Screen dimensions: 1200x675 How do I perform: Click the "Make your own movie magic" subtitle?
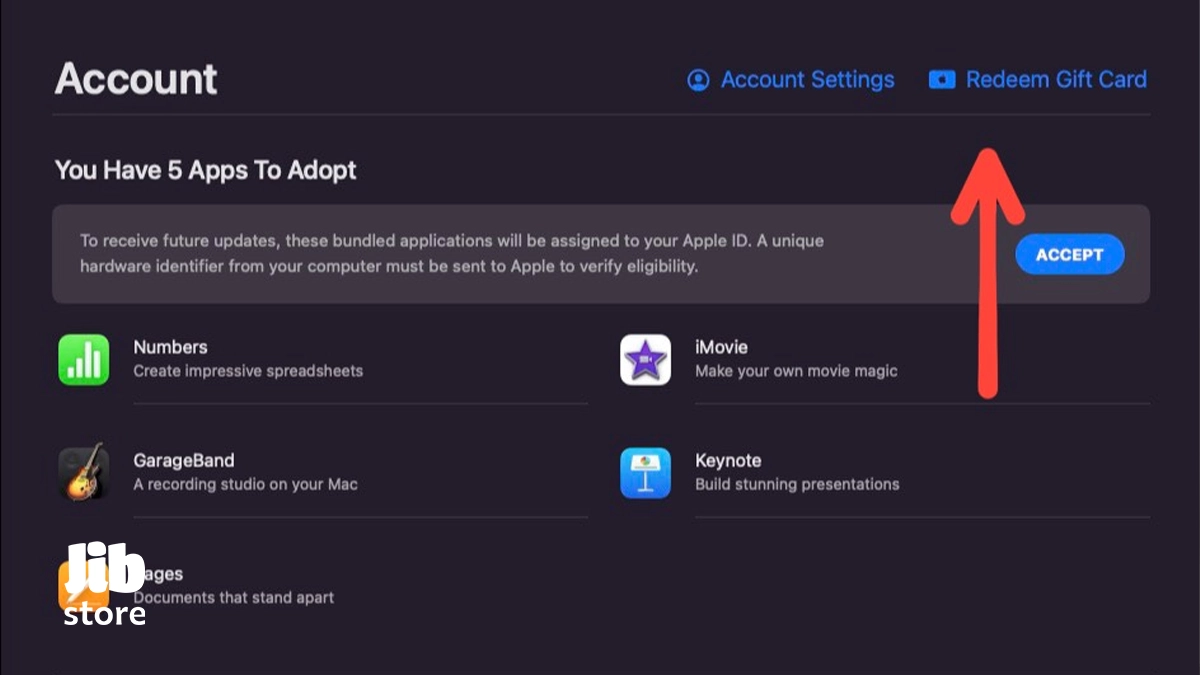coord(796,371)
